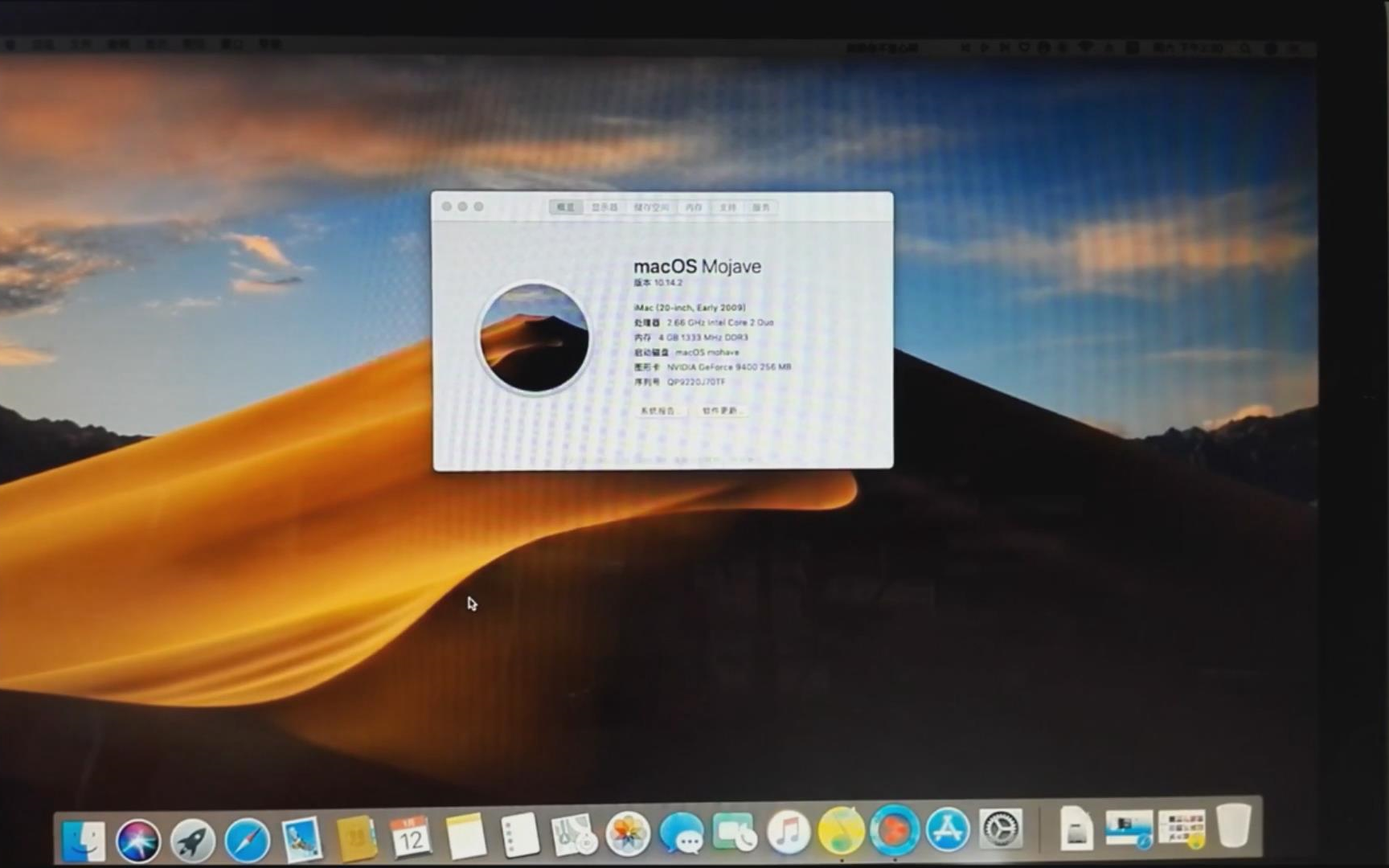Launch Safari from the Dock
This screenshot has width=1389, height=868.
click(248, 836)
